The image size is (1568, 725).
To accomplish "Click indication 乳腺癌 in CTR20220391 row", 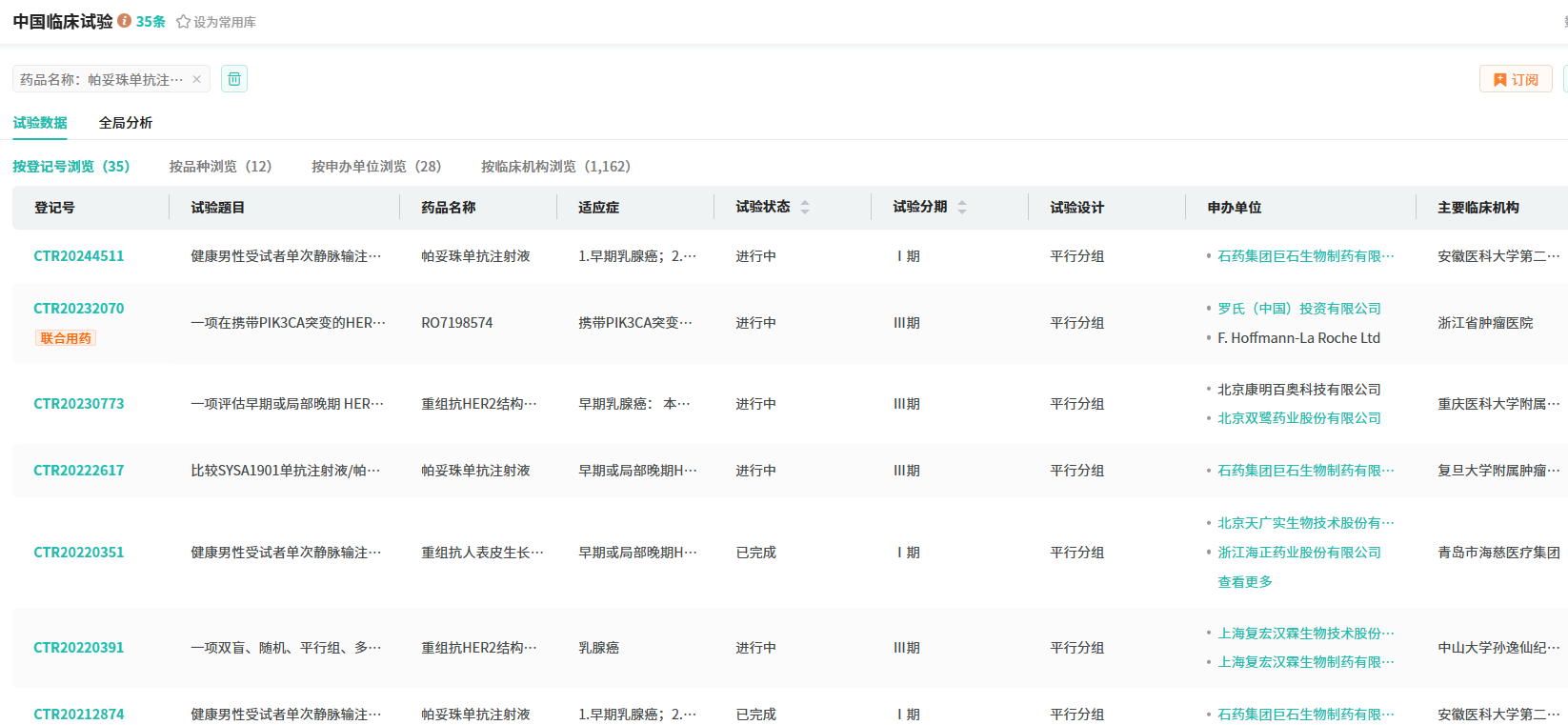I will point(598,648).
